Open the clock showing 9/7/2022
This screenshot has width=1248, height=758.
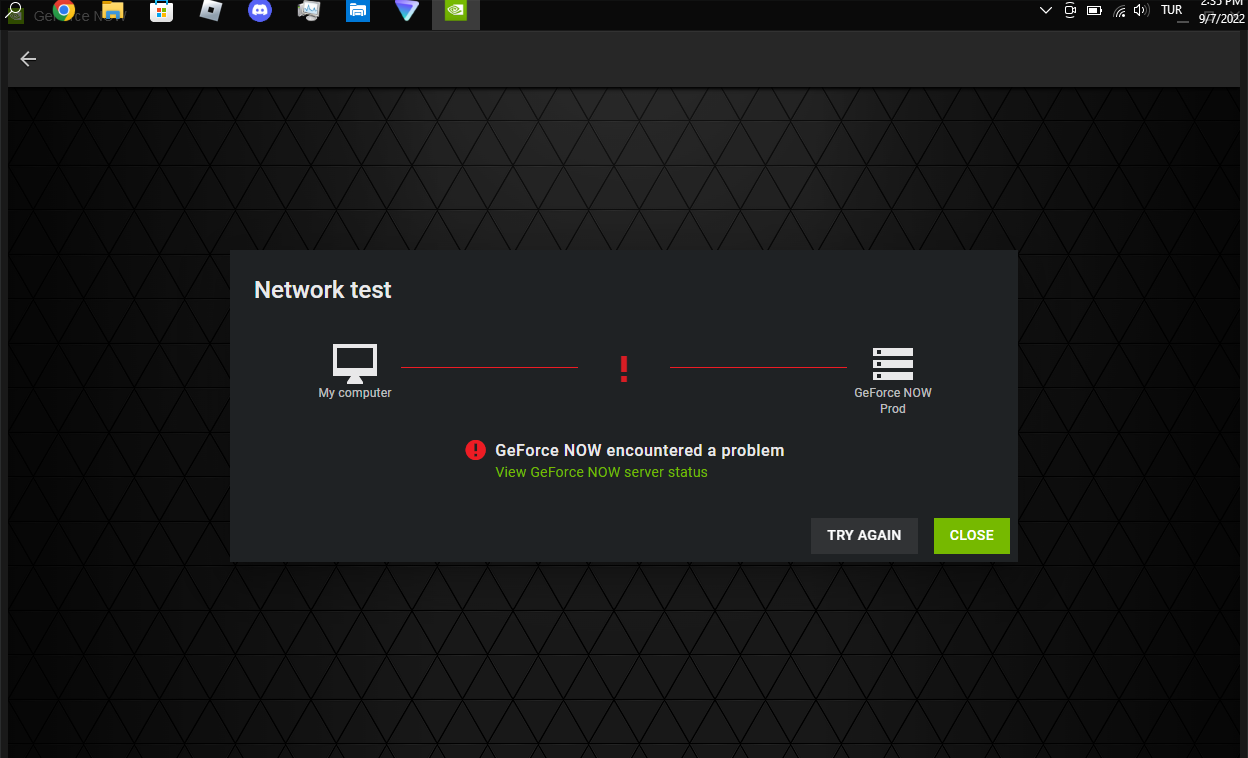(x=1220, y=10)
